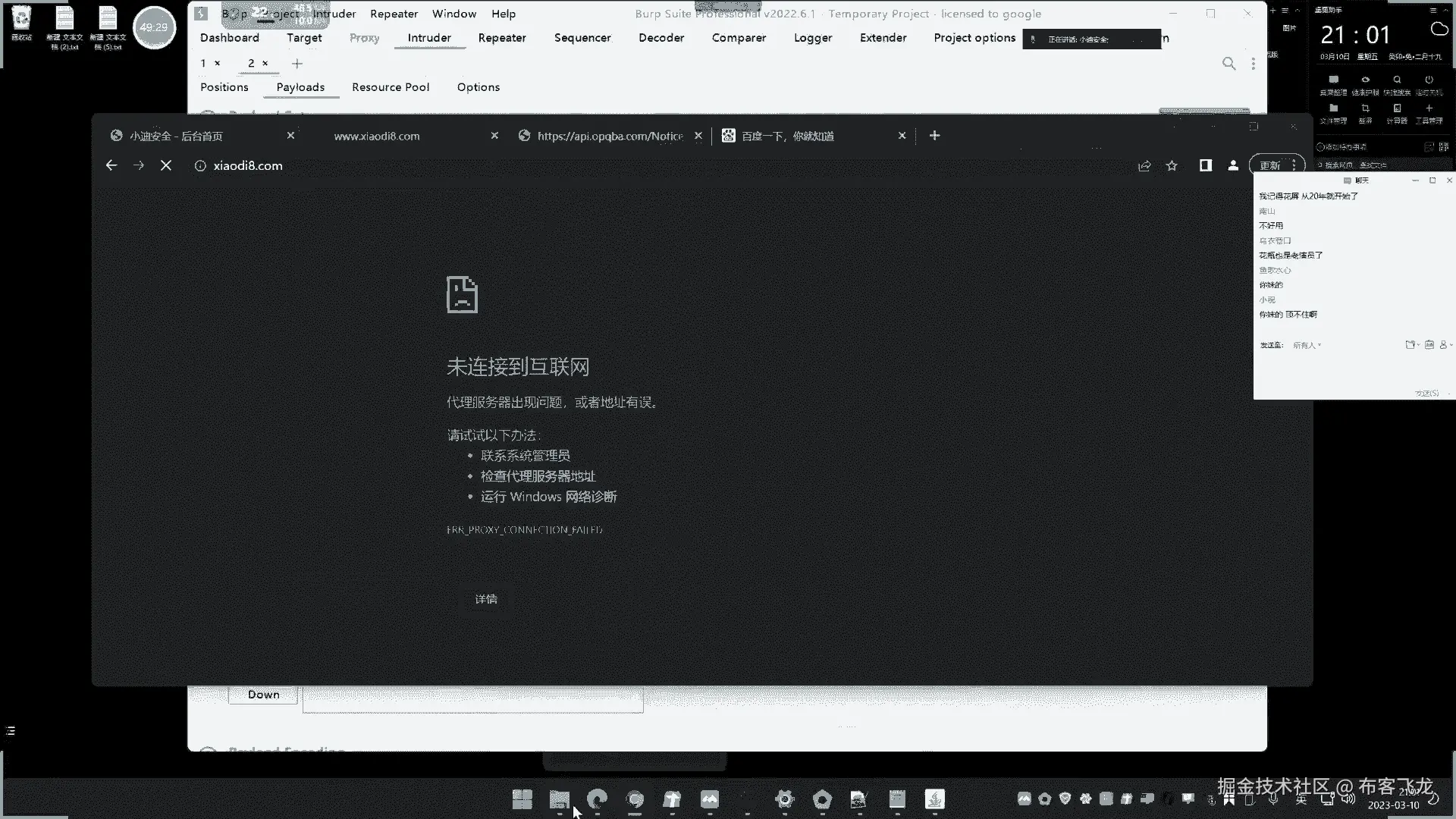1456x819 pixels.
Task: Open the Positions sub-tab
Action: 224,87
